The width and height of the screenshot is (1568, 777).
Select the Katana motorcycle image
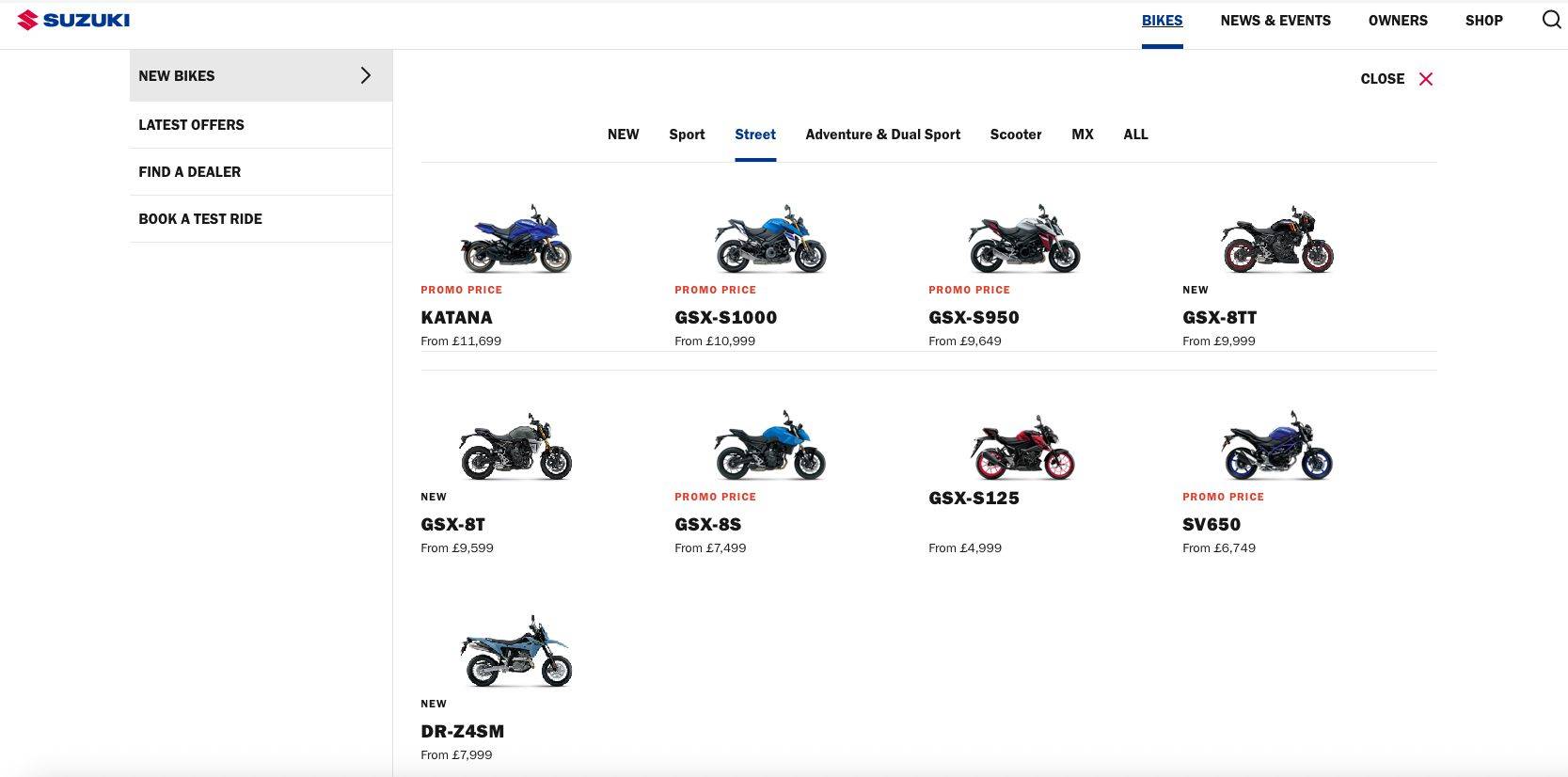pos(515,239)
